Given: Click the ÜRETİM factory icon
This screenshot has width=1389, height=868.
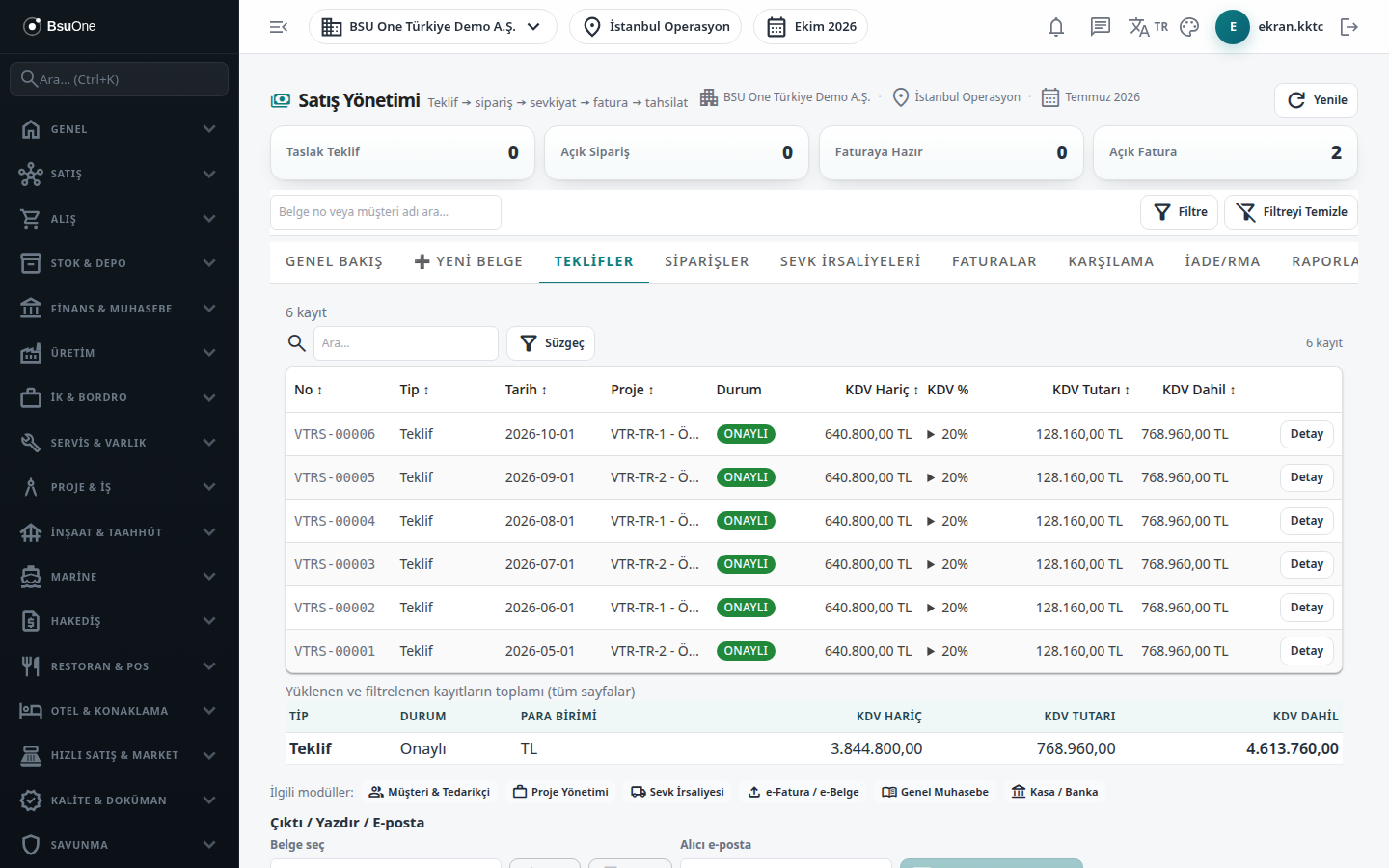Looking at the screenshot, I should pos(31,353).
